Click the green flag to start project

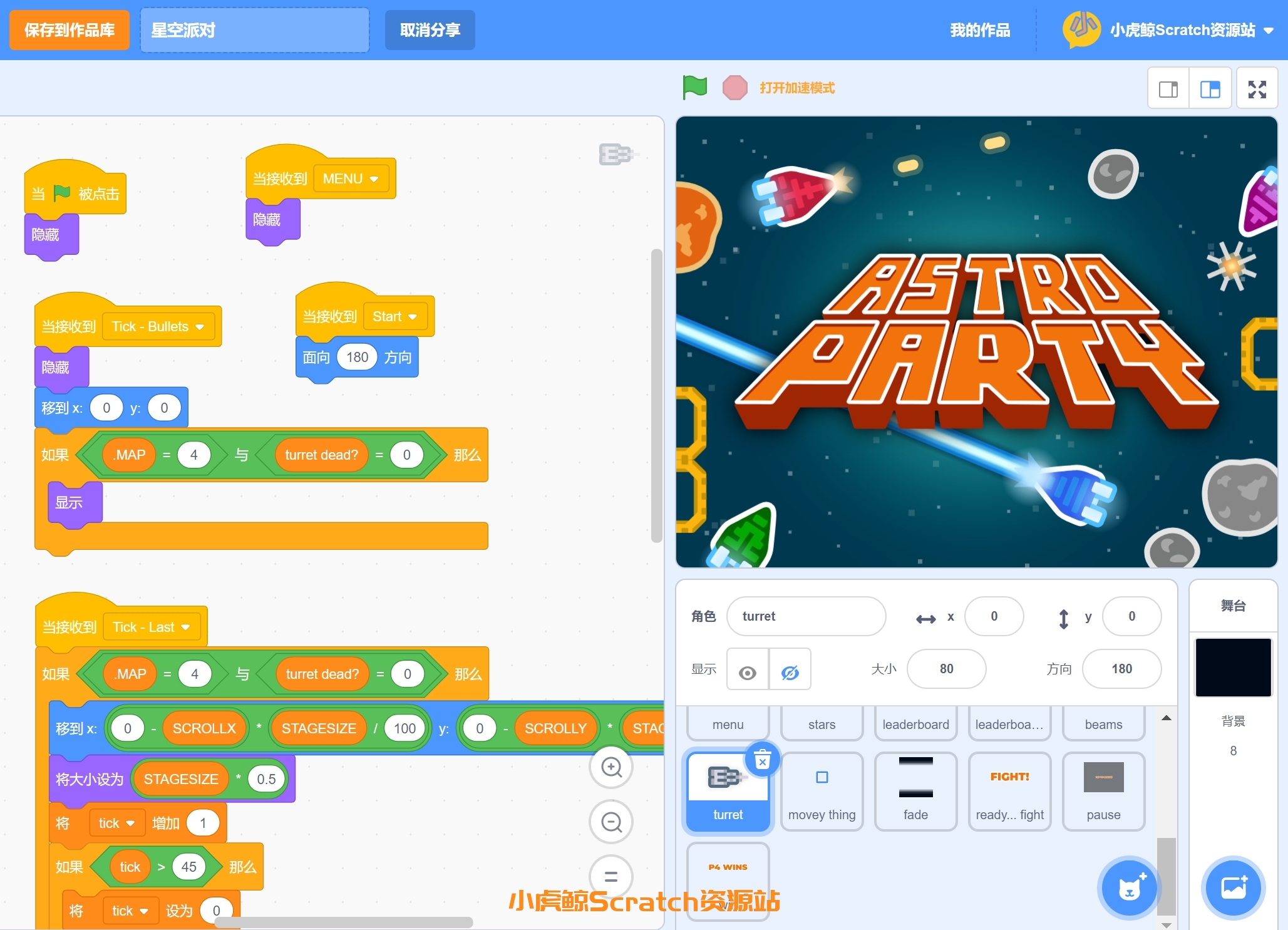(x=694, y=88)
